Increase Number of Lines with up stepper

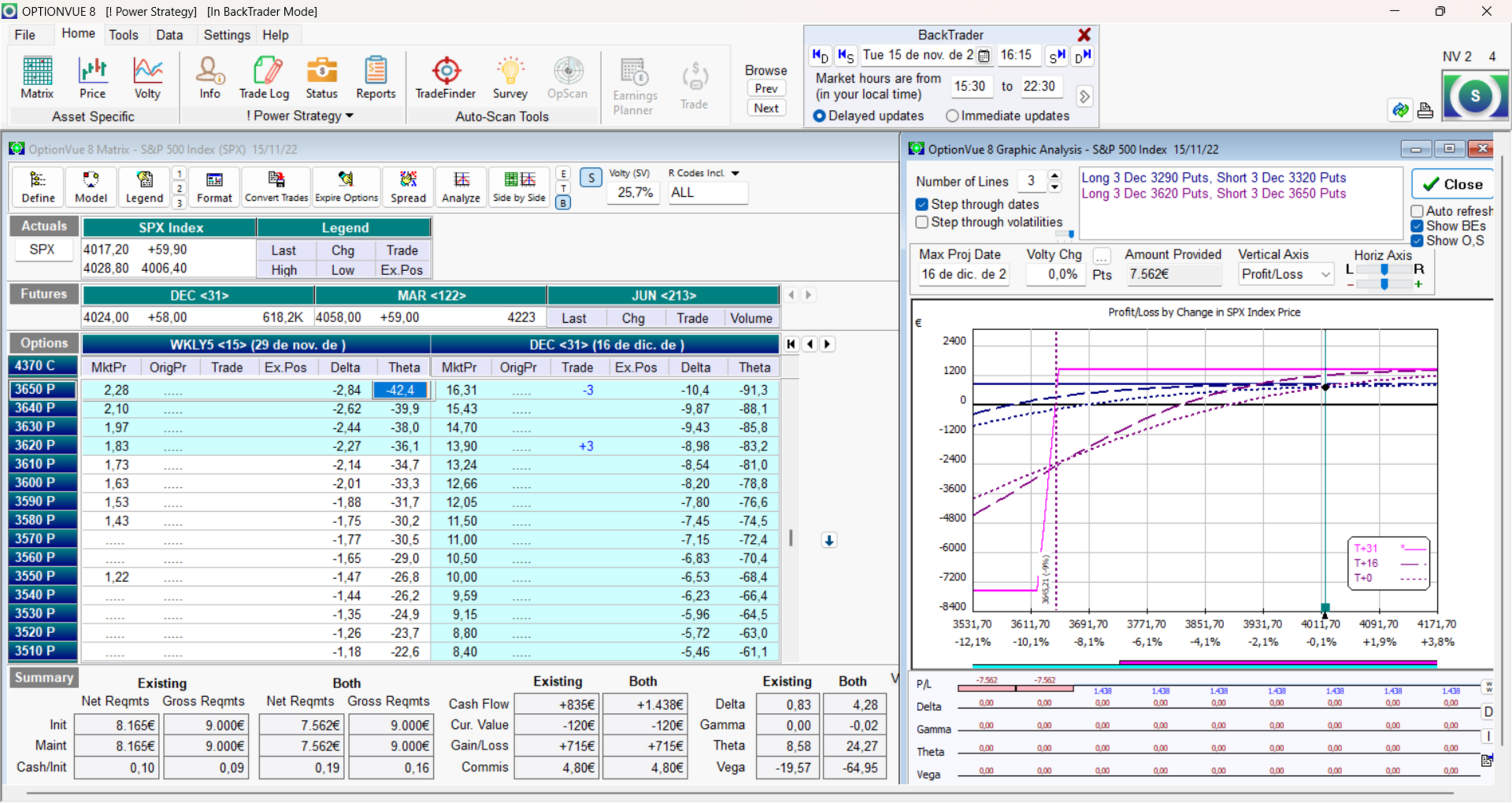pos(1055,175)
